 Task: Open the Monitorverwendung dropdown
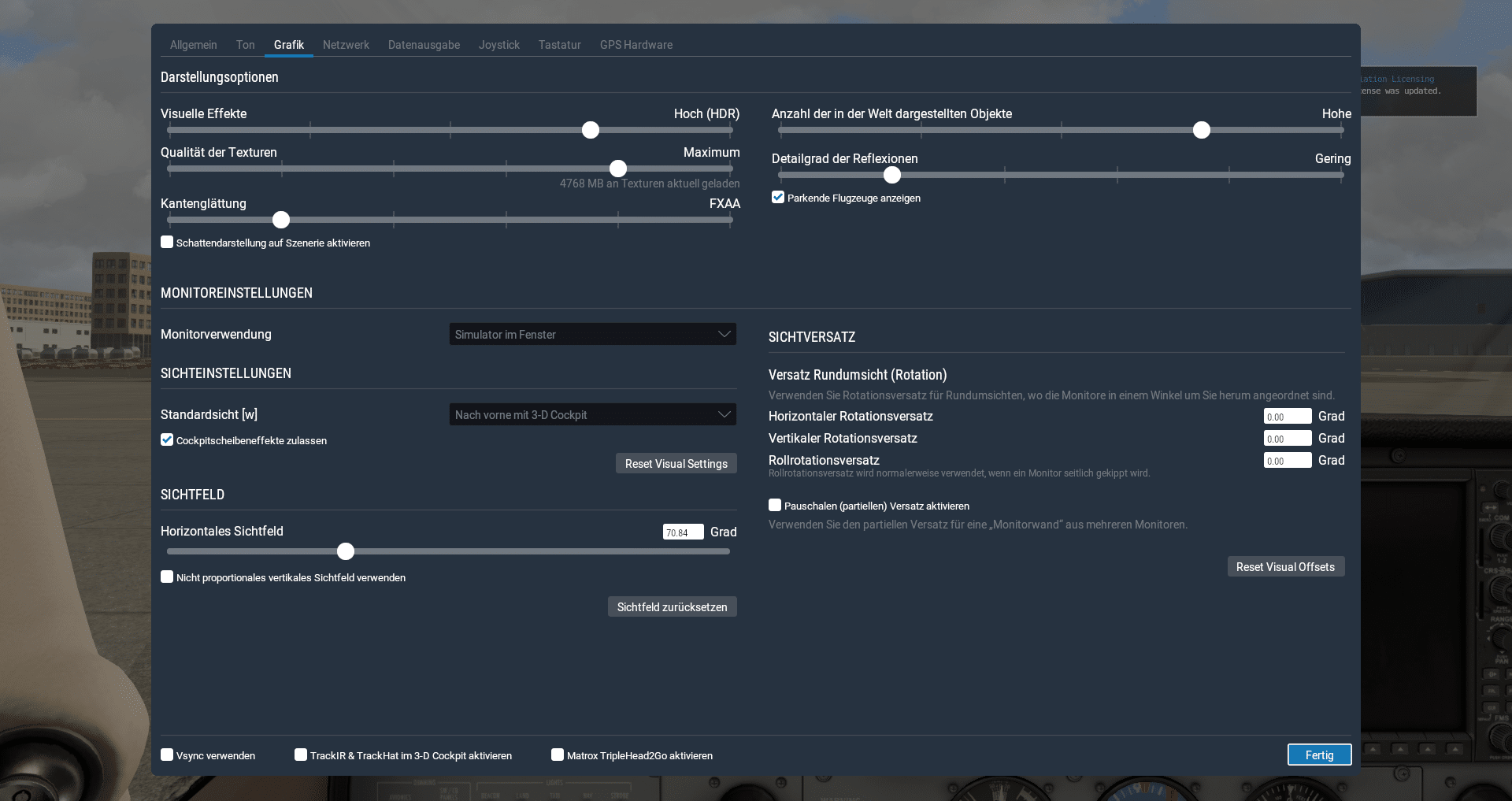point(592,335)
